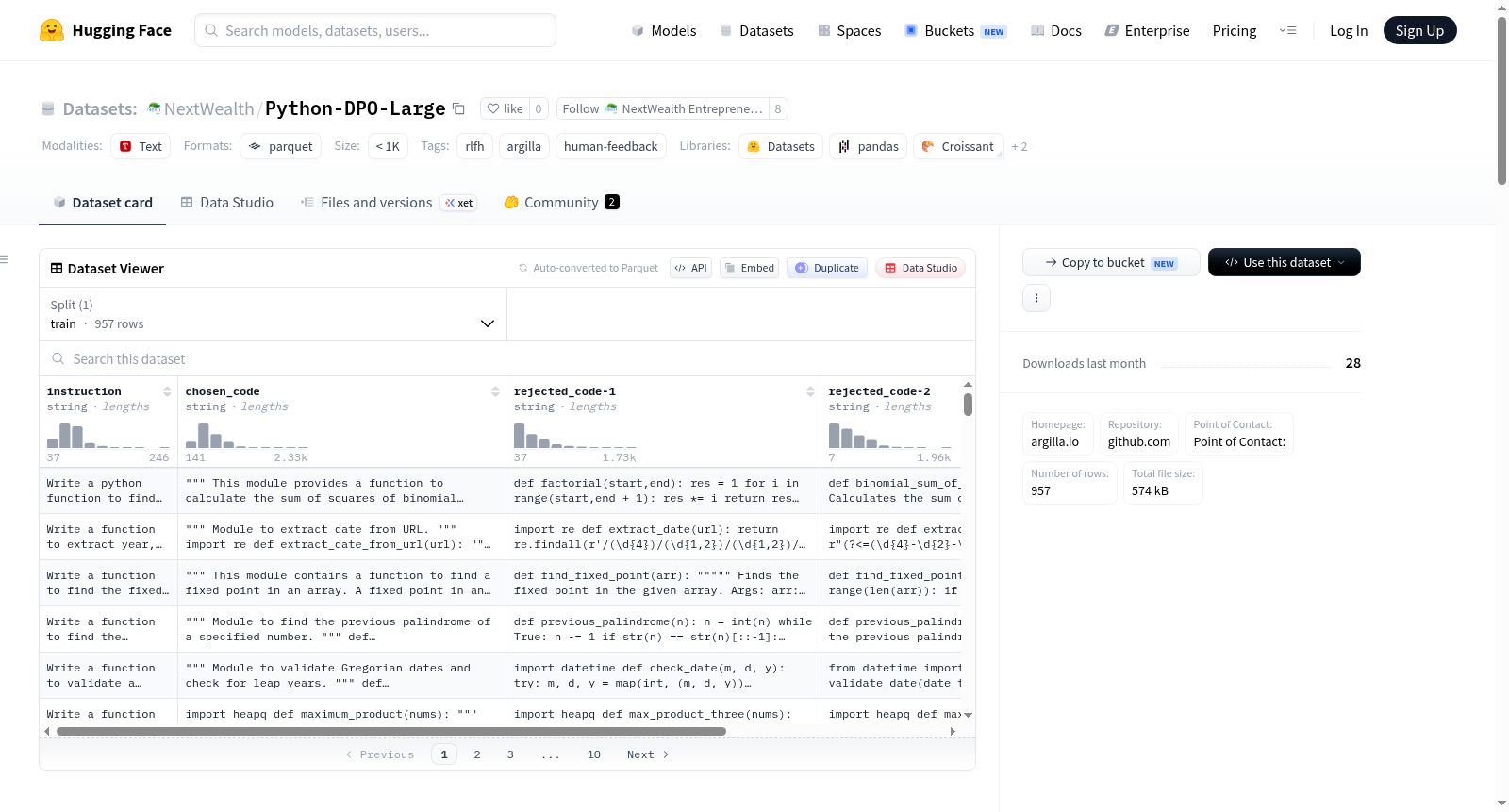Screen dimensions: 1509x812
Task: Open the NextWealth organization link
Action: tap(208, 108)
